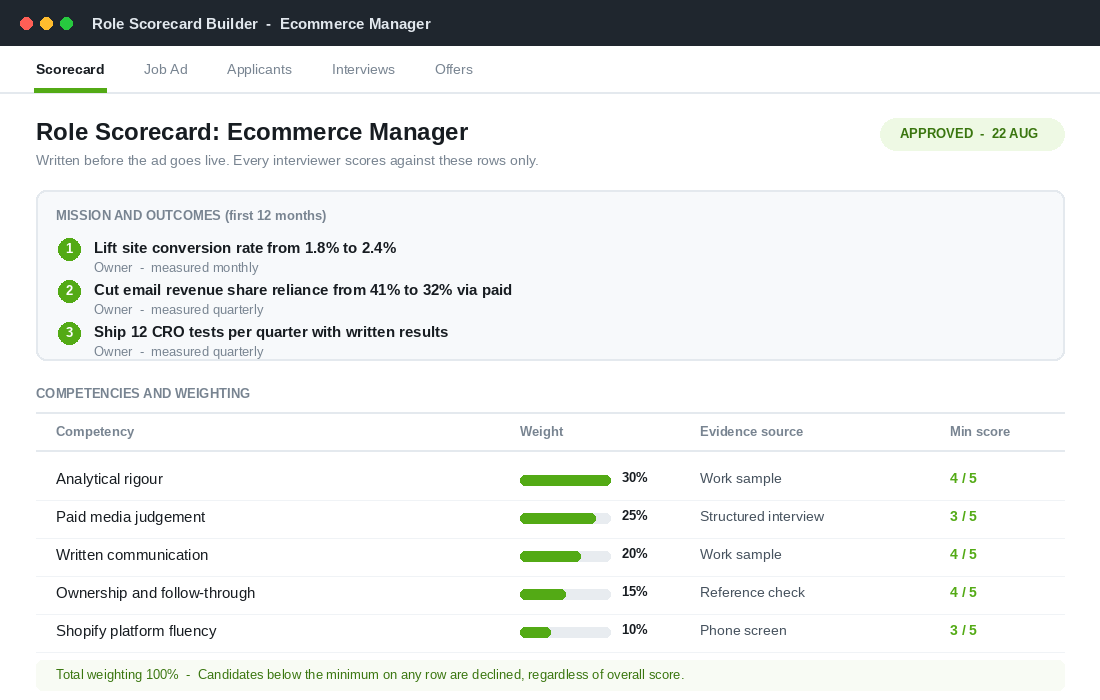Image resolution: width=1100 pixels, height=700 pixels.
Task: Click the Paid media judgement weight bar
Action: 565,518
